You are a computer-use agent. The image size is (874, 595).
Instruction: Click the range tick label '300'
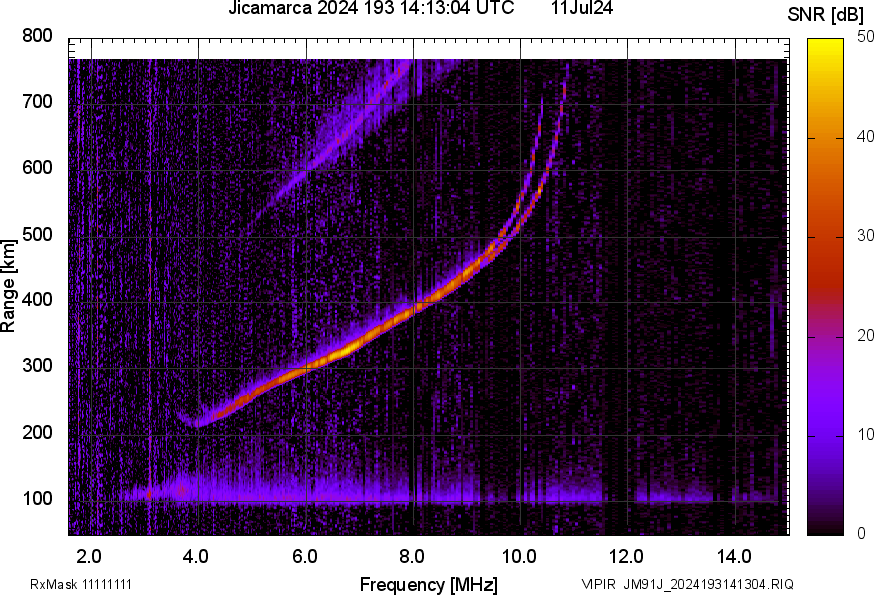(37, 365)
